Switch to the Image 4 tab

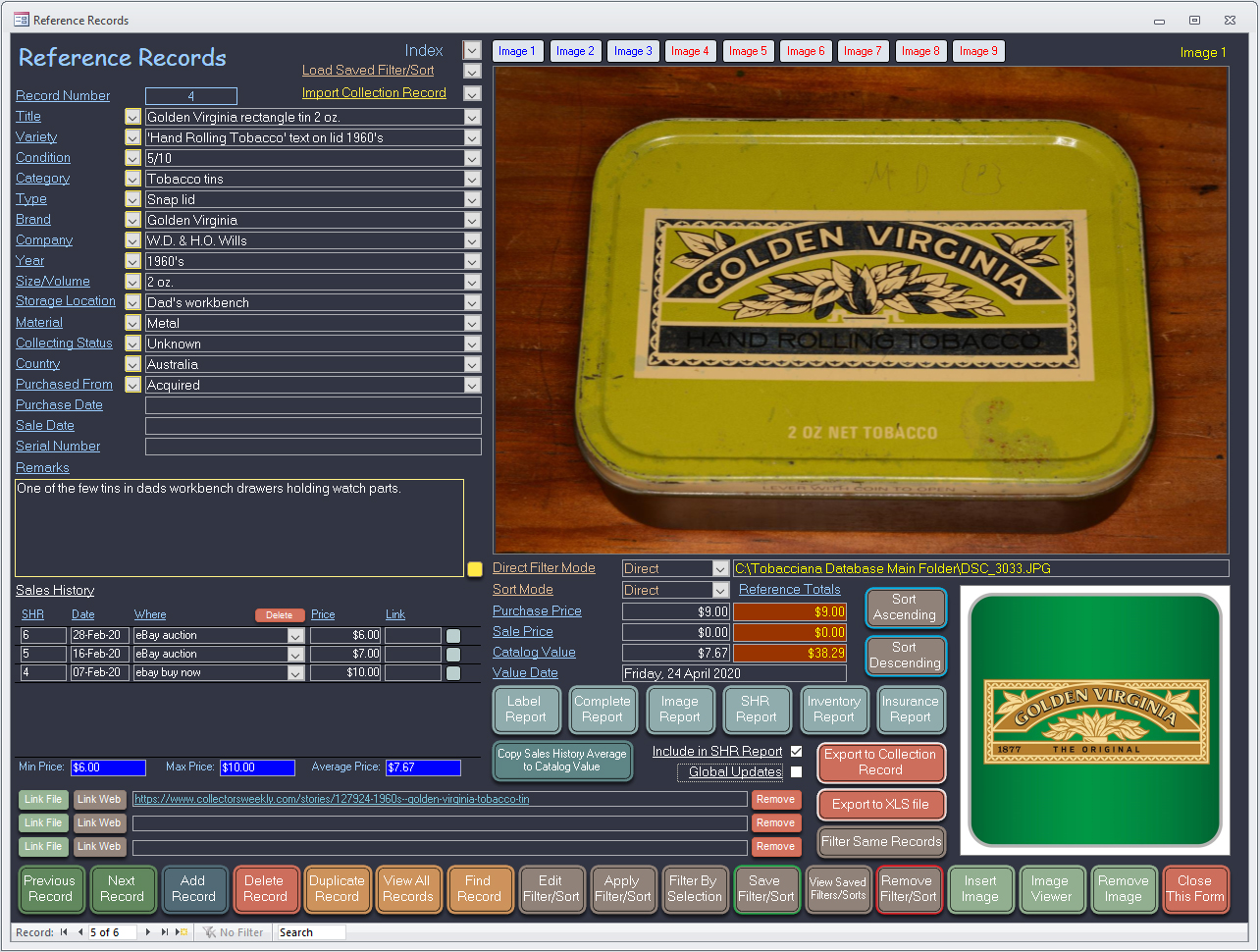pos(690,51)
